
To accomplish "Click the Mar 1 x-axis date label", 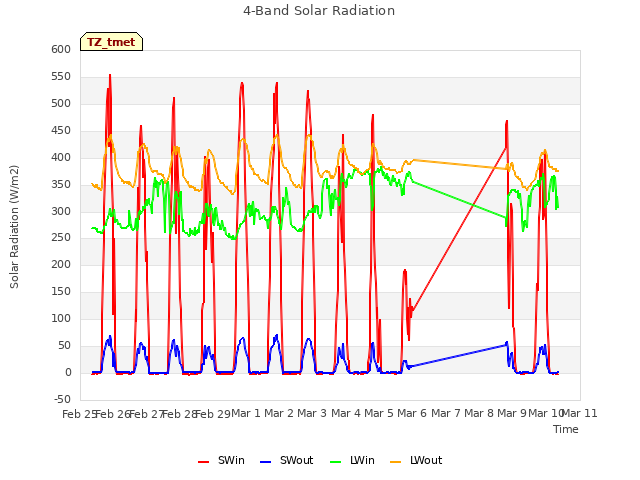I will coord(246,413).
